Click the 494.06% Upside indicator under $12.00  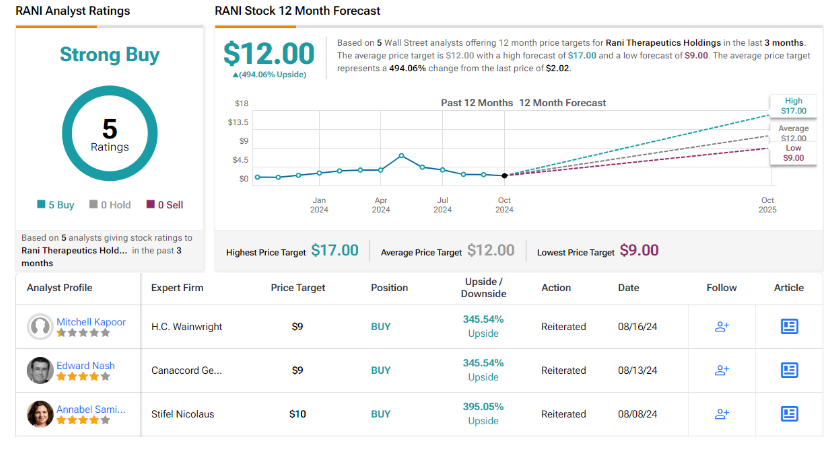[x=269, y=75]
